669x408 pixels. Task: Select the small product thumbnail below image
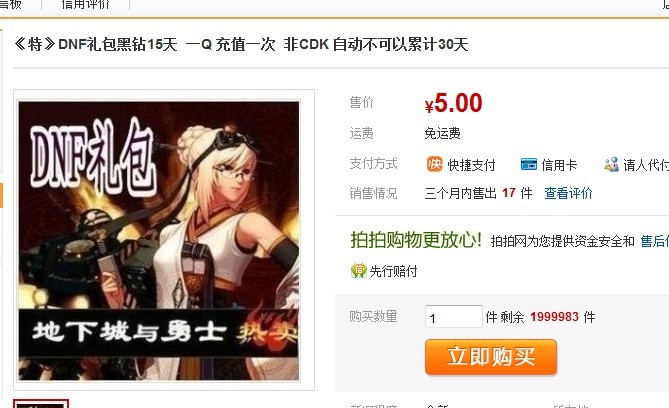point(41,404)
